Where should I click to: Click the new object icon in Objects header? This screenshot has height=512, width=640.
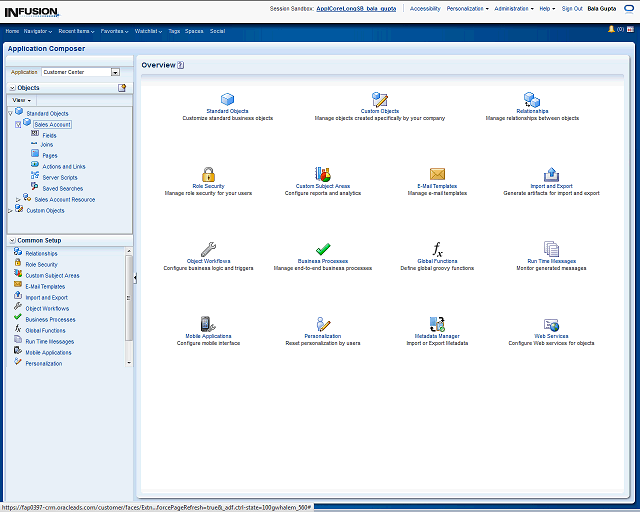tap(122, 88)
